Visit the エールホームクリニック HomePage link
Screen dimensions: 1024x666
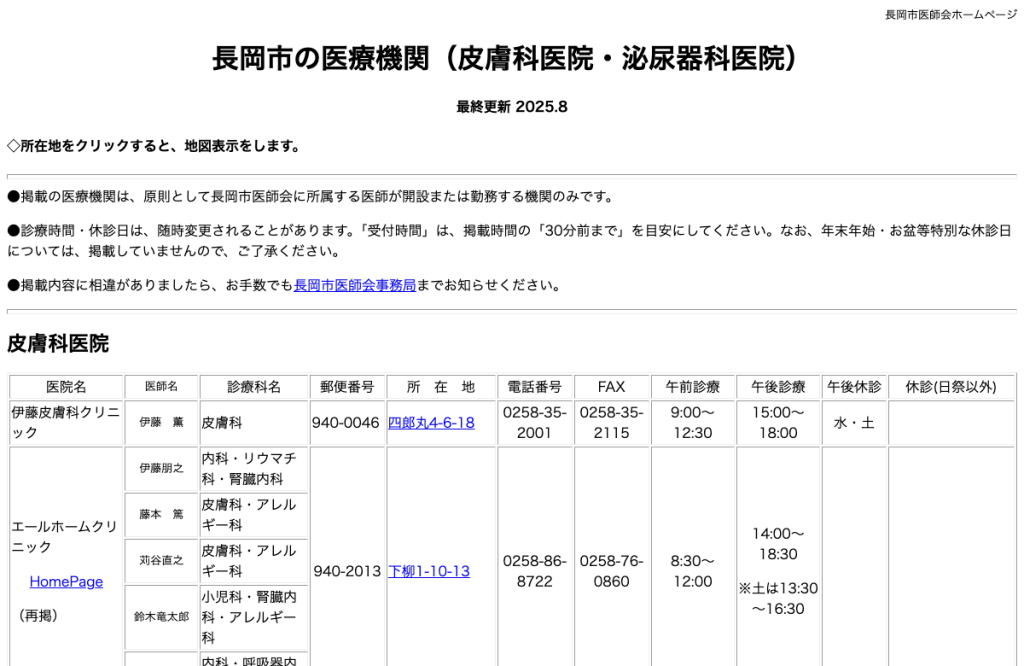pyautogui.click(x=66, y=582)
